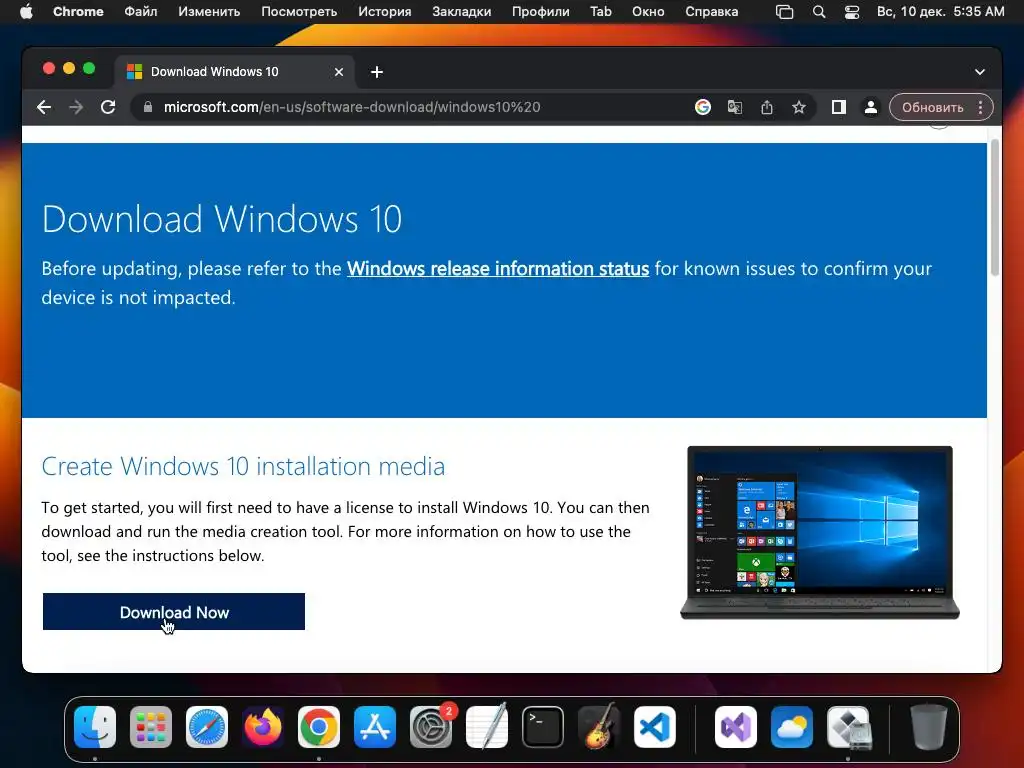Open the Chrome profile icon
Screen dimensions: 1024x768
point(871,107)
